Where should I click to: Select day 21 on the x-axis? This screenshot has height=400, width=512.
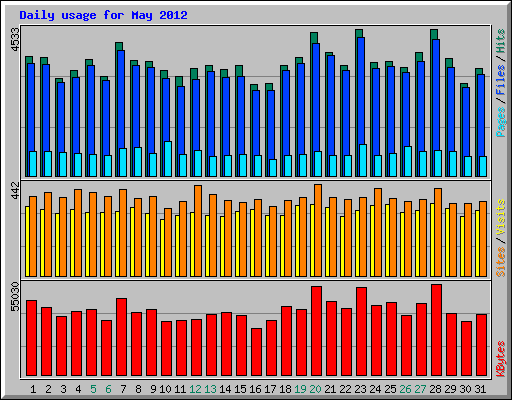point(330,389)
